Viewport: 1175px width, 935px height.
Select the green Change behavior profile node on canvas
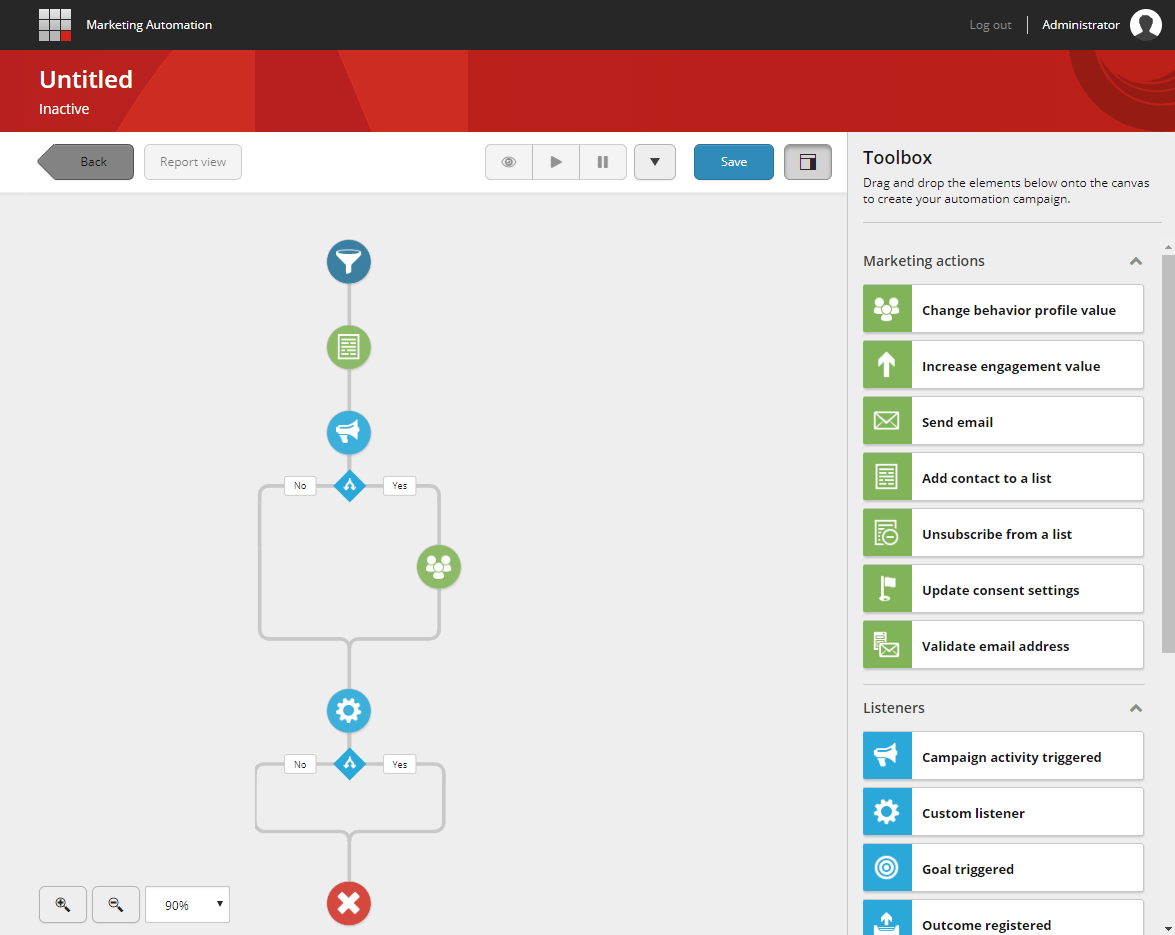pyautogui.click(x=438, y=566)
